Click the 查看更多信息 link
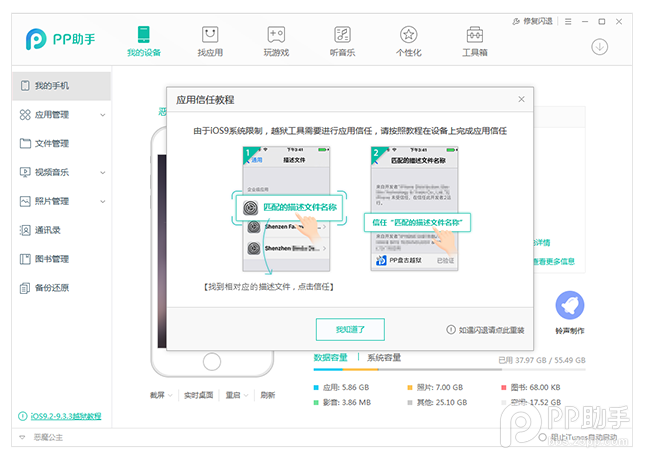The height and width of the screenshot is (460, 645). click(x=554, y=261)
